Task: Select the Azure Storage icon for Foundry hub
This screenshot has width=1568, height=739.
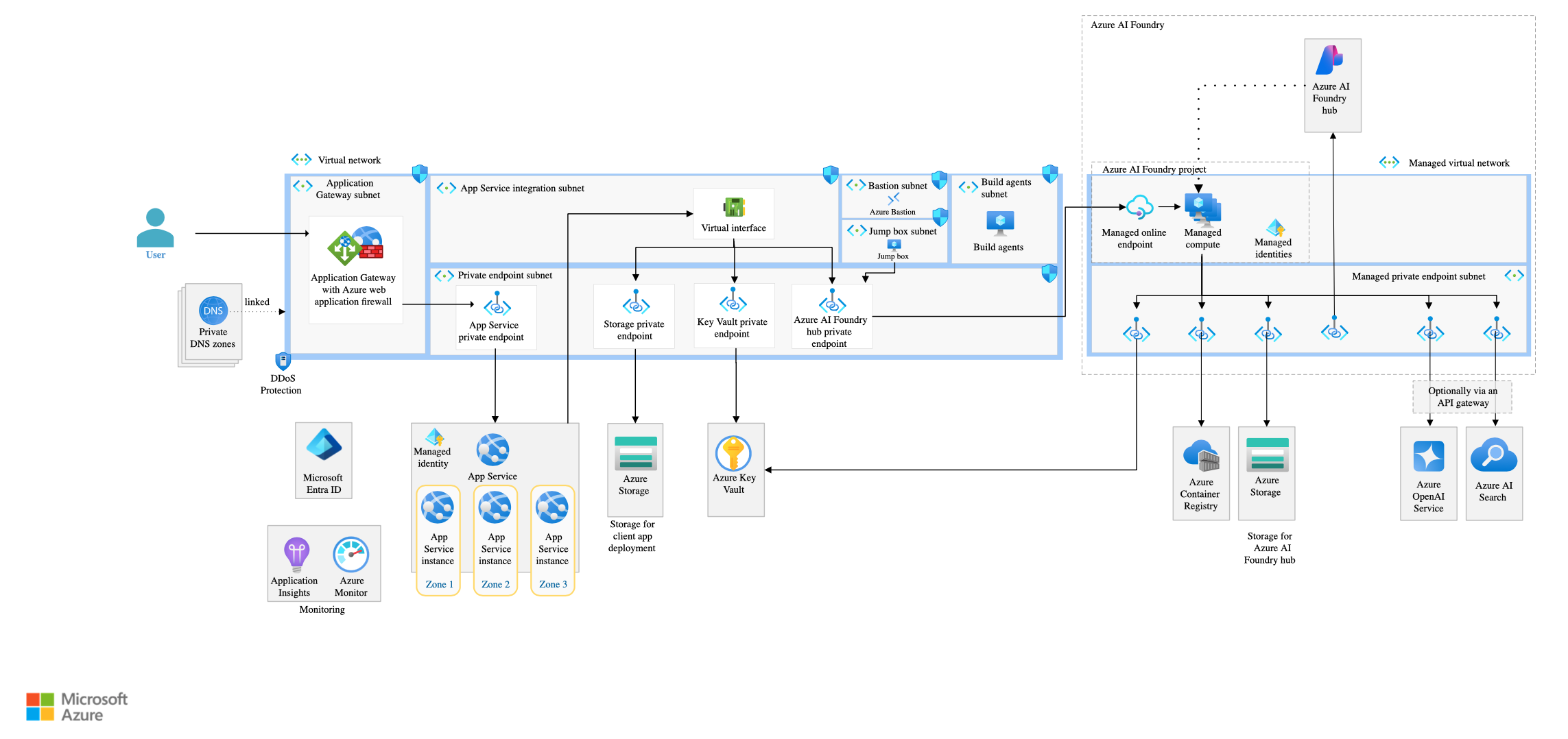Action: coord(1268,455)
